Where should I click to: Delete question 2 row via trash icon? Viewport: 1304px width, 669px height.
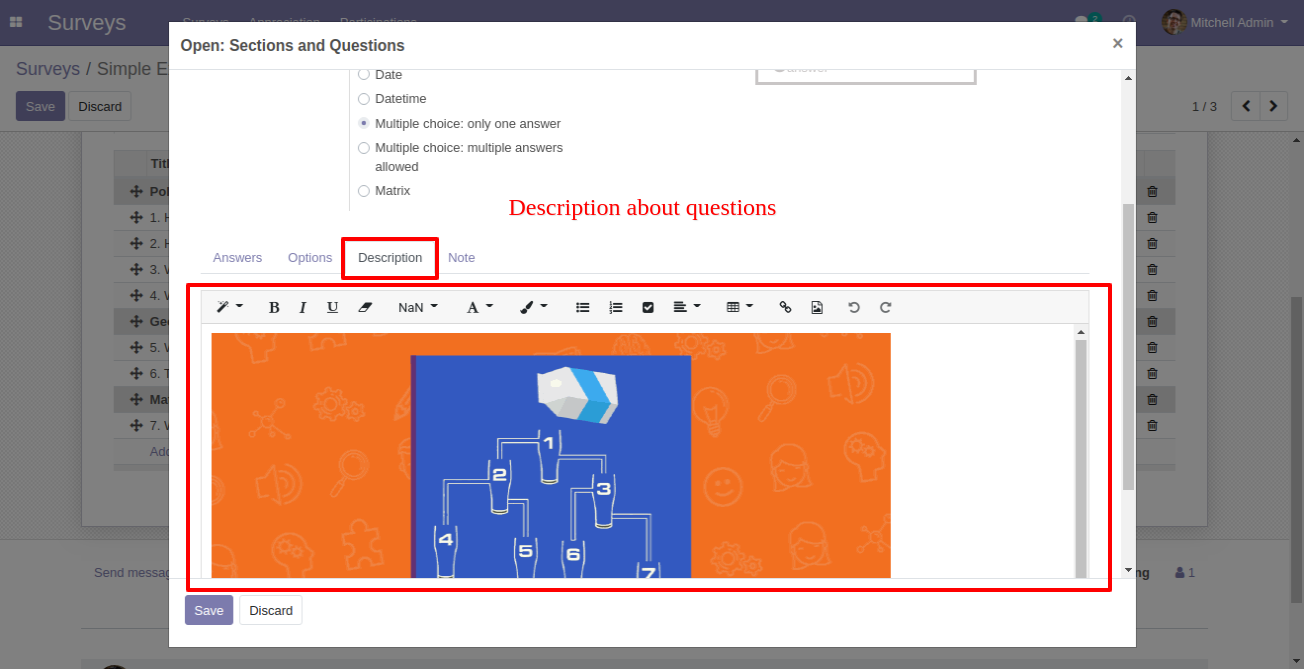point(1152,243)
